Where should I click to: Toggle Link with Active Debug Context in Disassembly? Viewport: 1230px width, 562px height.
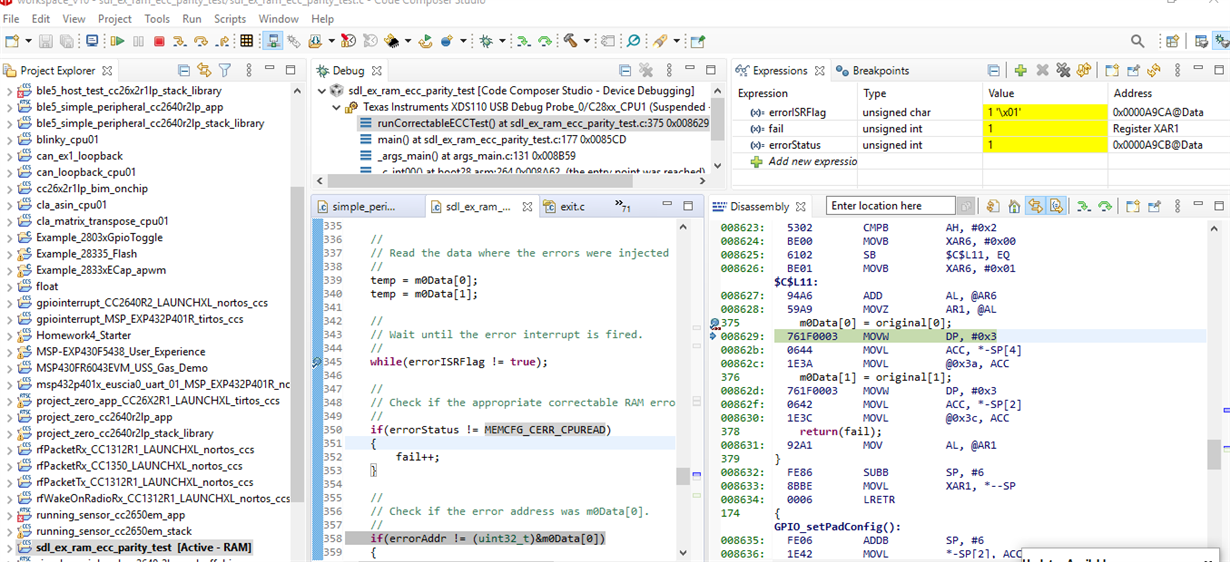1035,206
